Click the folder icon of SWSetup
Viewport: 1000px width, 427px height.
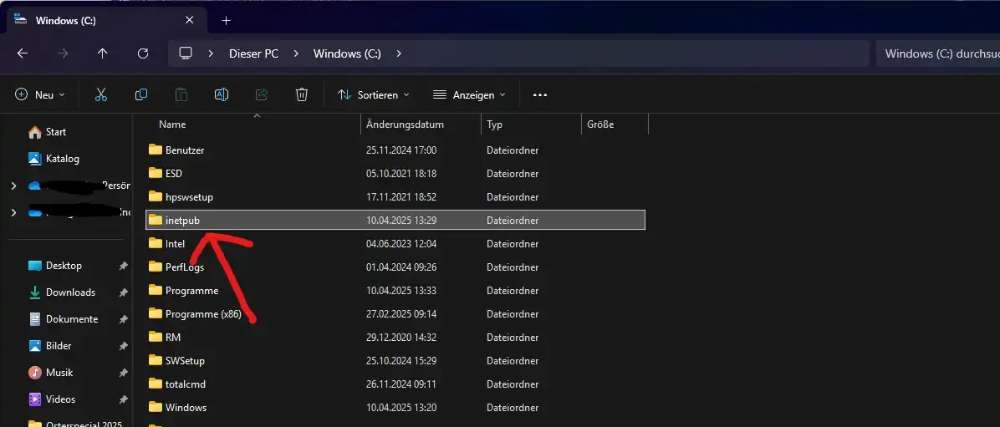pyautogui.click(x=155, y=360)
